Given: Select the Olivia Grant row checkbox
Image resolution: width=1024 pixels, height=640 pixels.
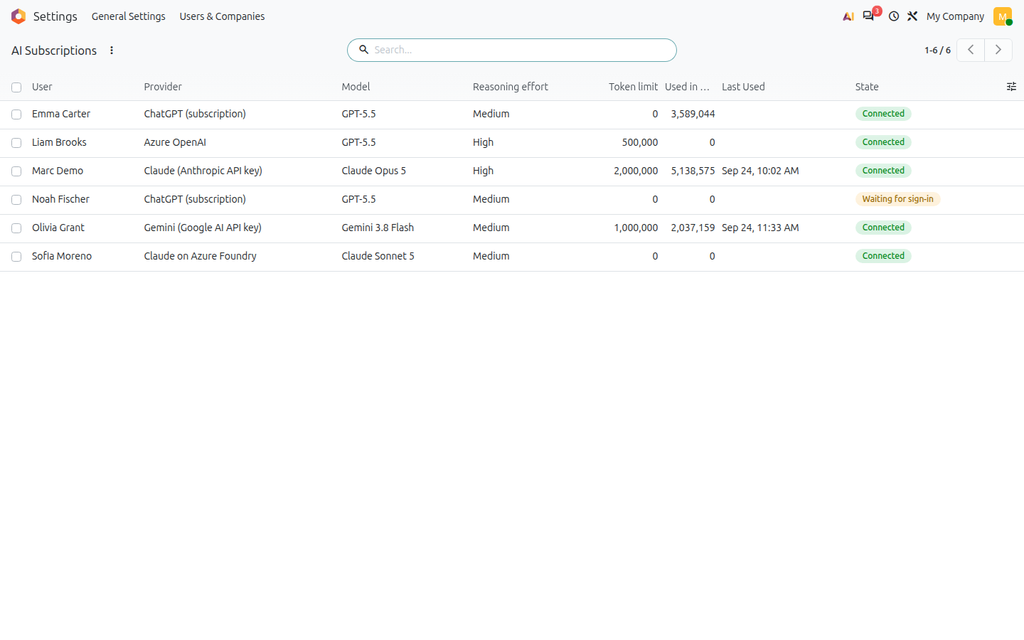Looking at the screenshot, I should (x=16, y=229).
